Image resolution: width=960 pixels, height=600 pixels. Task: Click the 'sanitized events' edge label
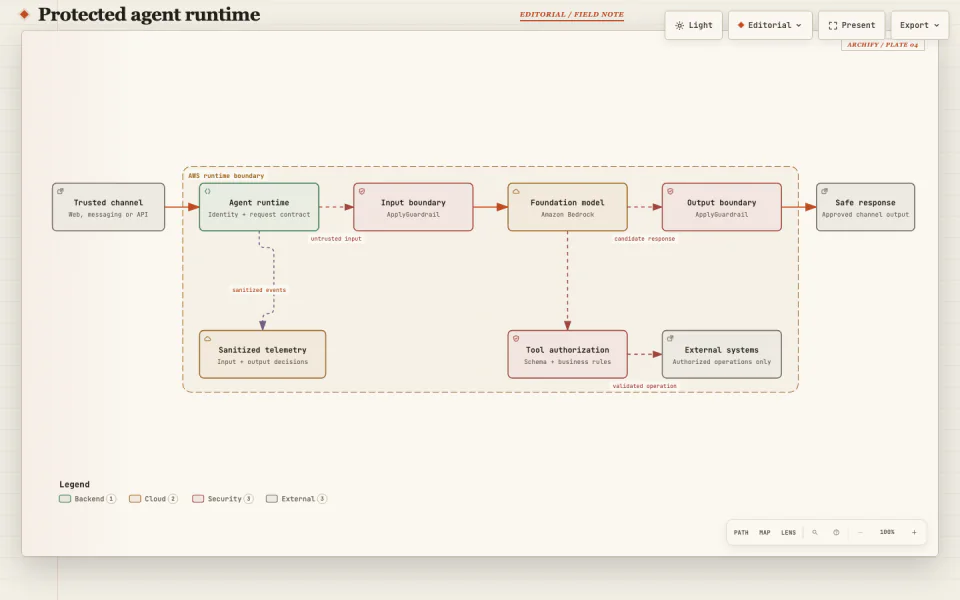coord(259,290)
